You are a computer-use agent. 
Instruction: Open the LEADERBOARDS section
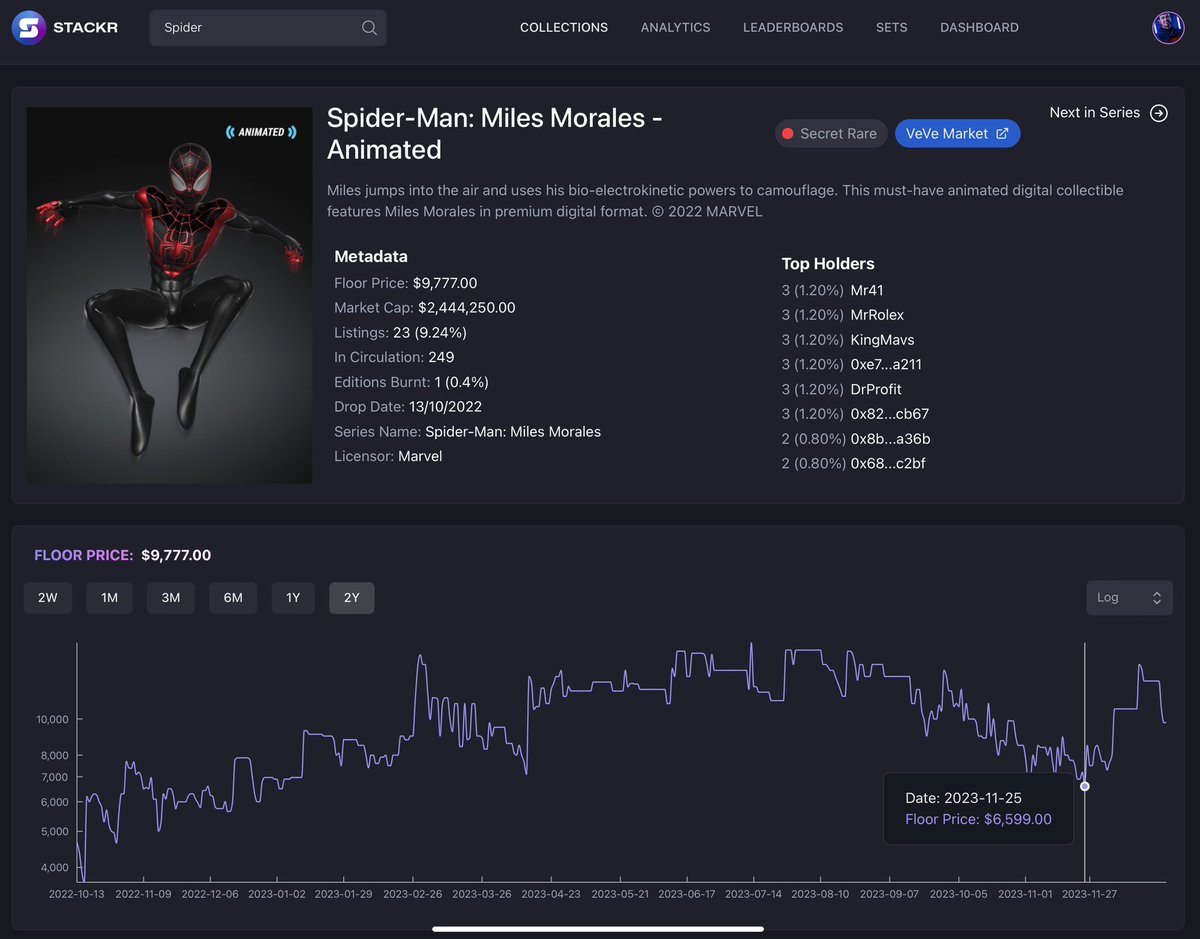pos(793,27)
